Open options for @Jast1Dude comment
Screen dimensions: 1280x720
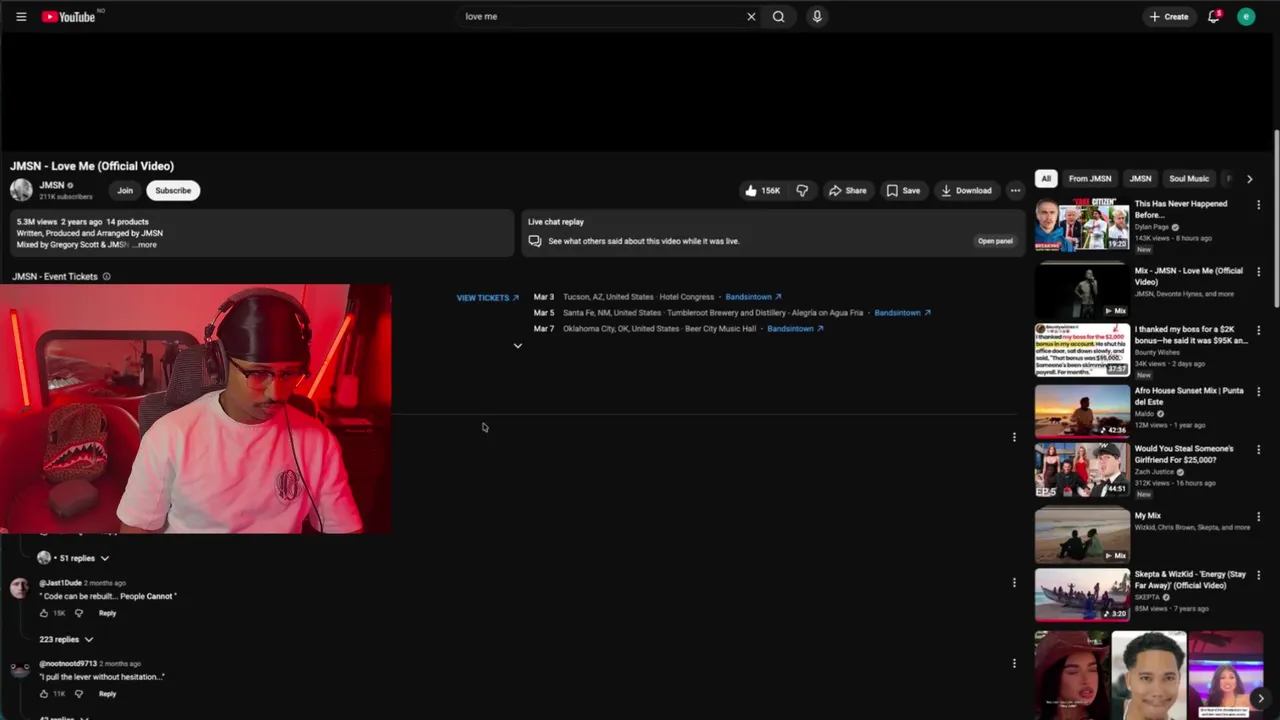click(1014, 582)
